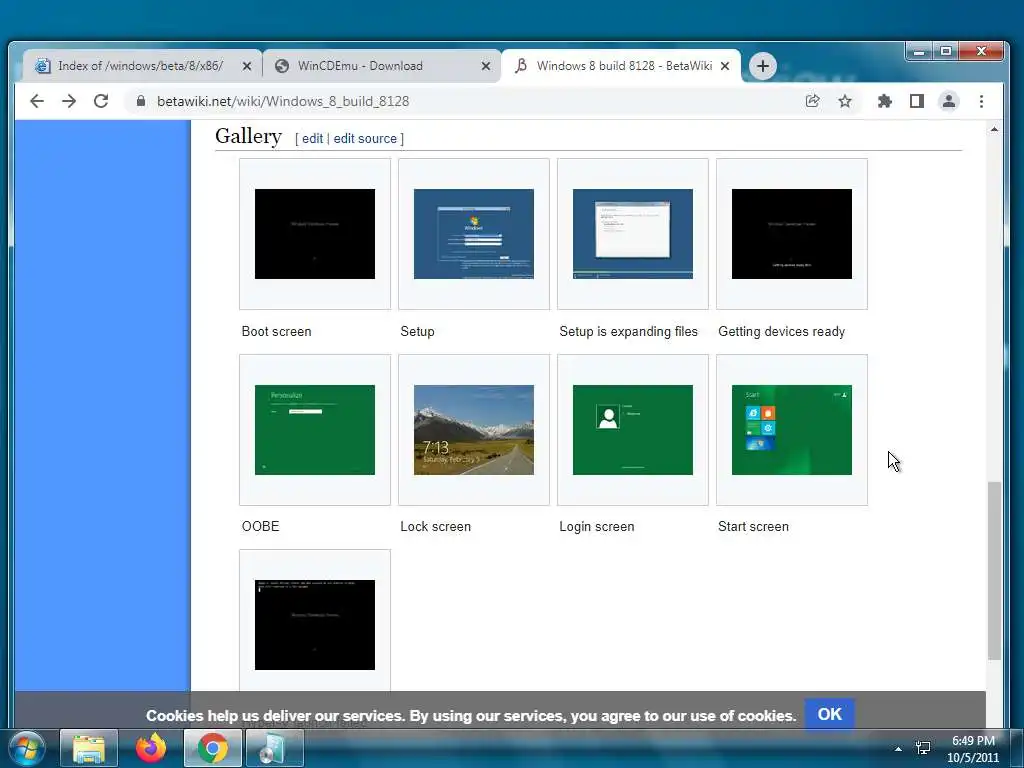Screen dimensions: 1024x768
Task: Open the OOBE thumbnail
Action: (315, 430)
